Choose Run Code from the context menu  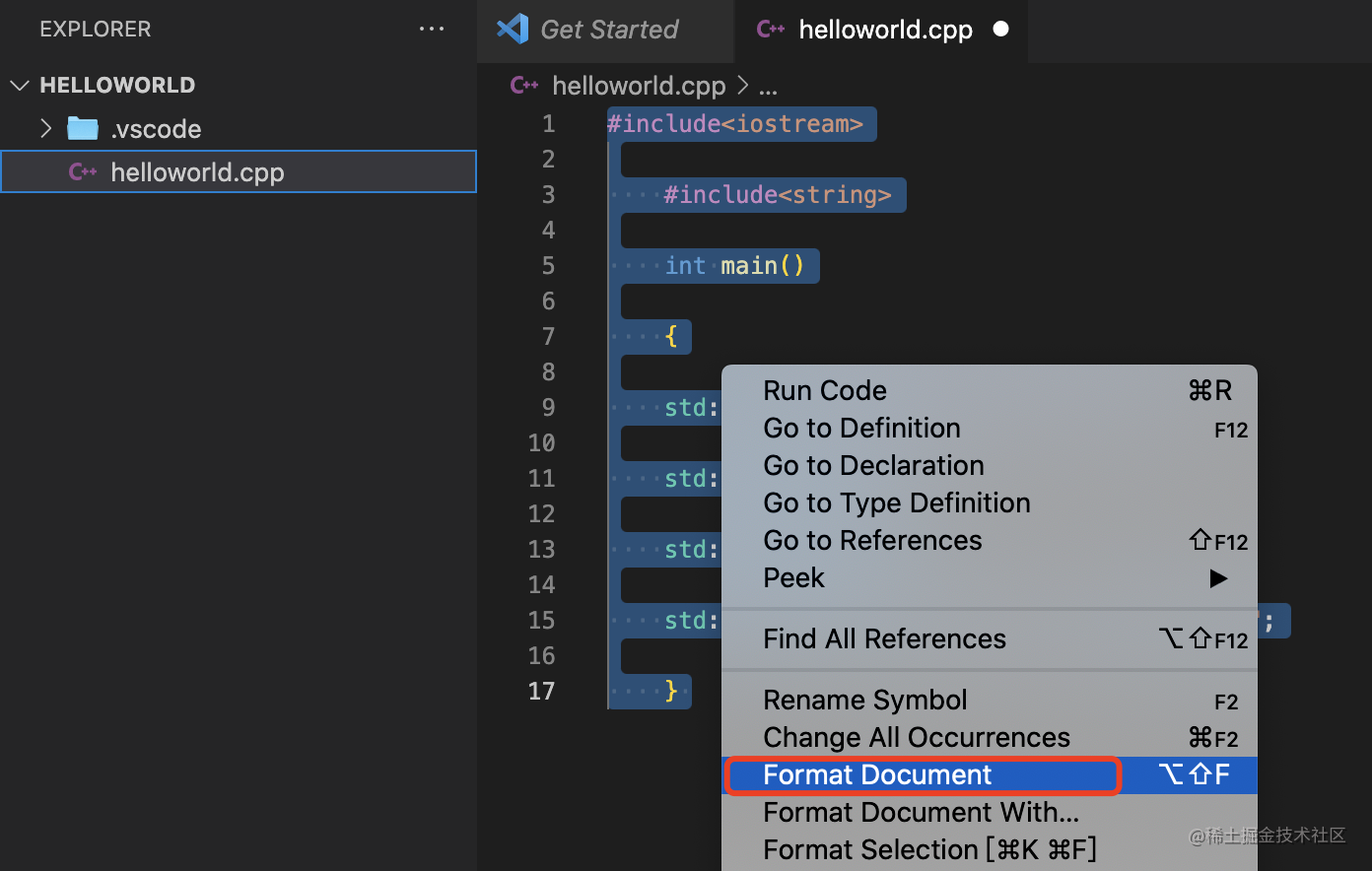point(825,390)
